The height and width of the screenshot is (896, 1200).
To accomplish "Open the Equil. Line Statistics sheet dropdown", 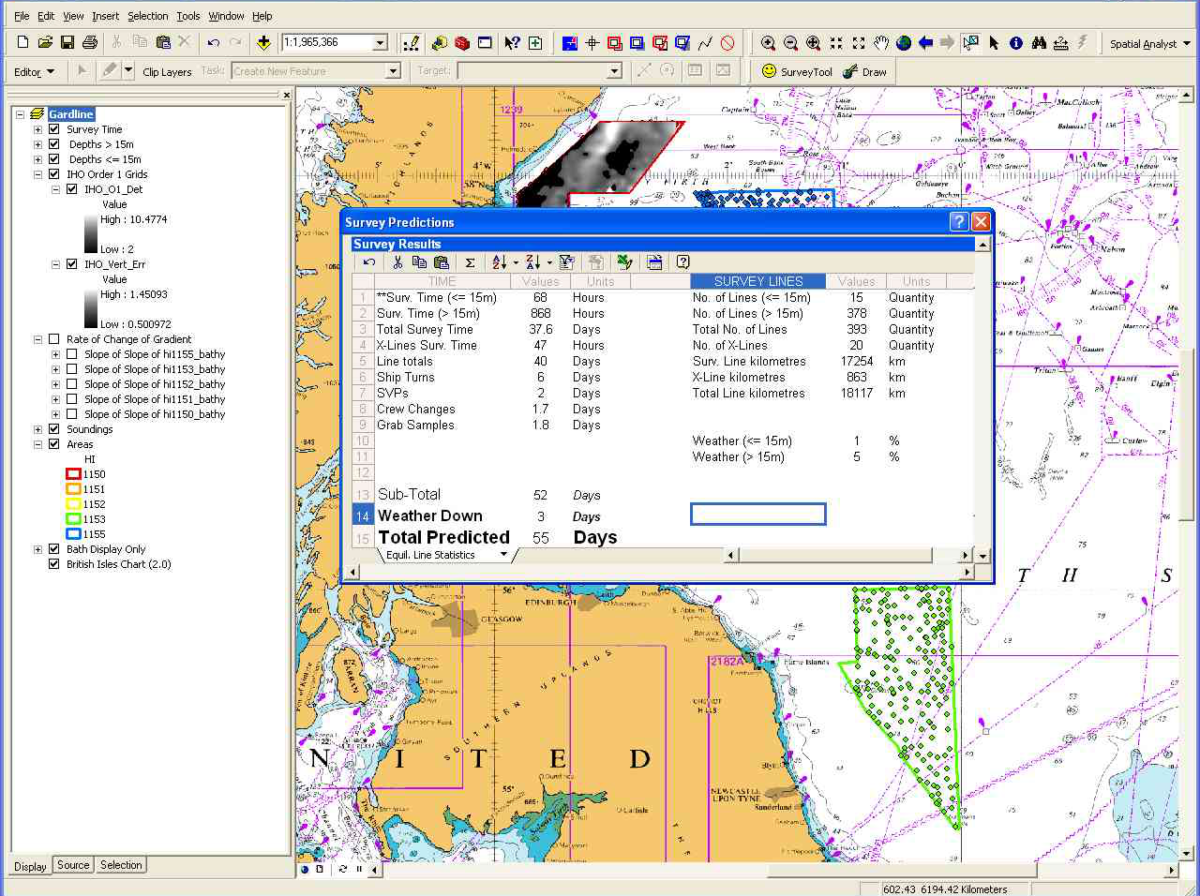I will click(x=503, y=555).
